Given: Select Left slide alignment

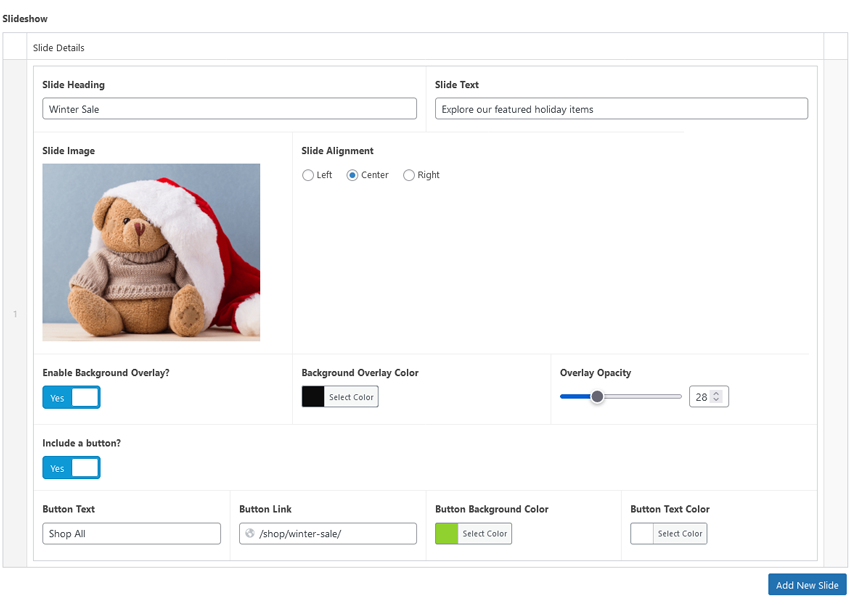Looking at the screenshot, I should (x=308, y=174).
